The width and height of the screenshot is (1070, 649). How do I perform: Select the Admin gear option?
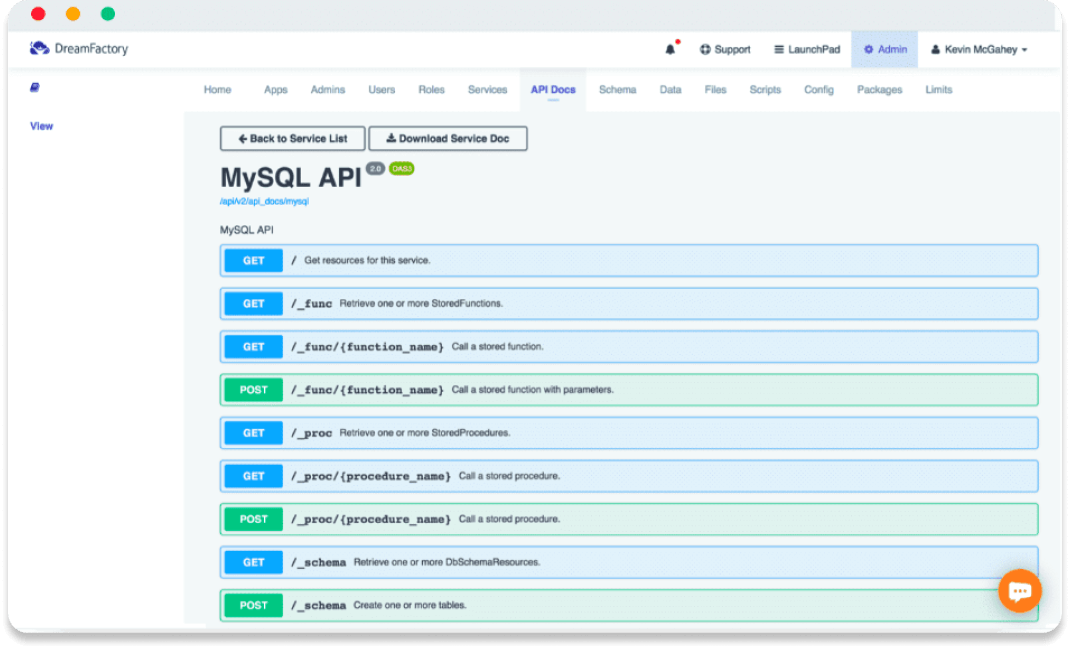click(885, 50)
